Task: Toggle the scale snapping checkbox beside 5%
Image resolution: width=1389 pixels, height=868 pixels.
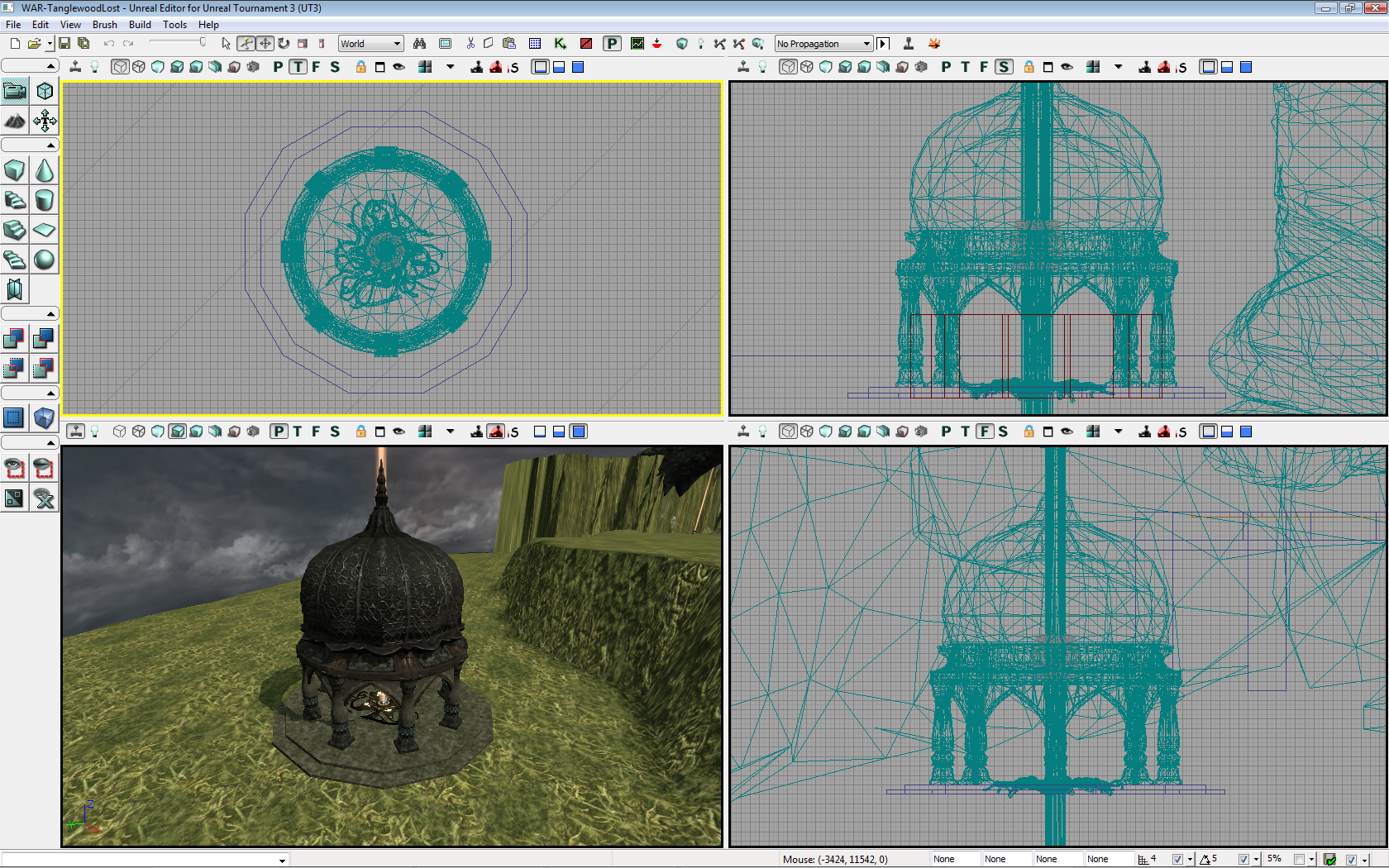Action: point(1299,859)
